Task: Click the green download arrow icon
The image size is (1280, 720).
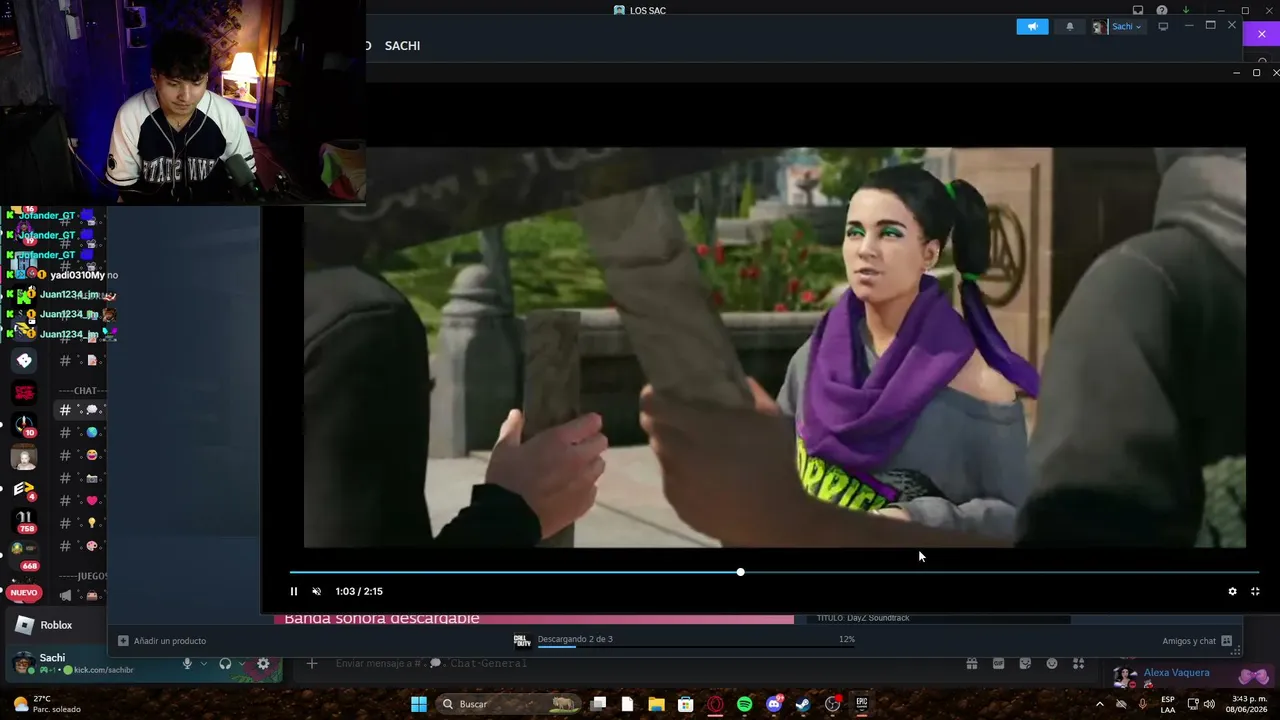Action: (1186, 10)
